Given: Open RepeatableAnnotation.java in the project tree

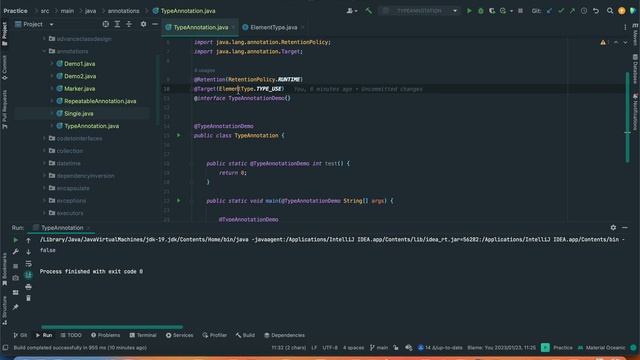Looking at the screenshot, I should pos(100,101).
